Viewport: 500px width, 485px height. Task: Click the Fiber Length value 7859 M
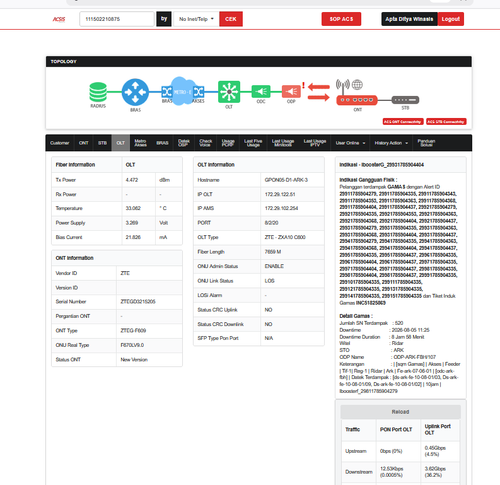tap(273, 252)
